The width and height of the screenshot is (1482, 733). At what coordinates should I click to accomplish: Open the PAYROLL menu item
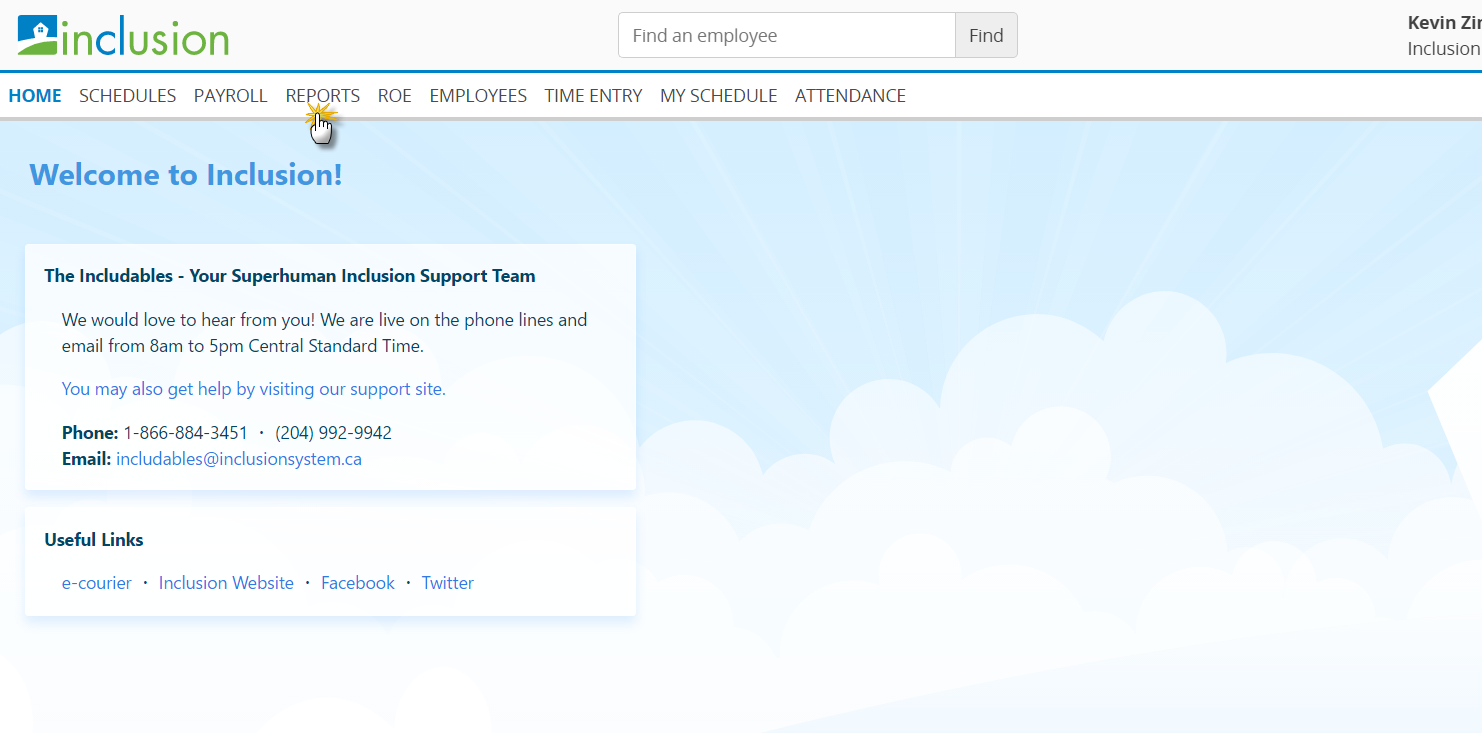(231, 96)
